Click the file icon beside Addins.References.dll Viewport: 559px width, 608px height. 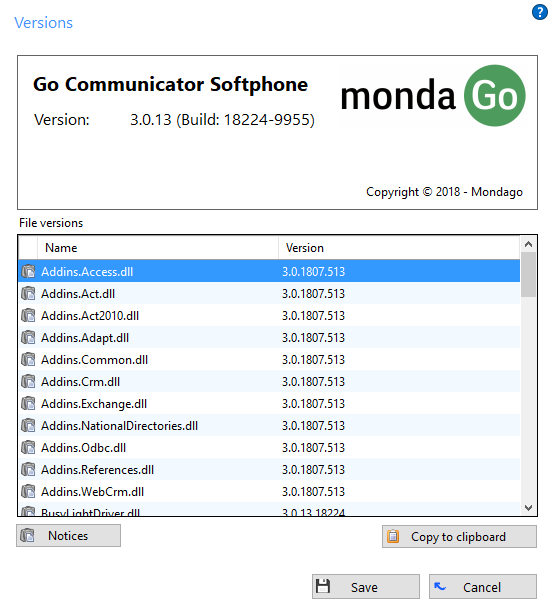point(28,470)
